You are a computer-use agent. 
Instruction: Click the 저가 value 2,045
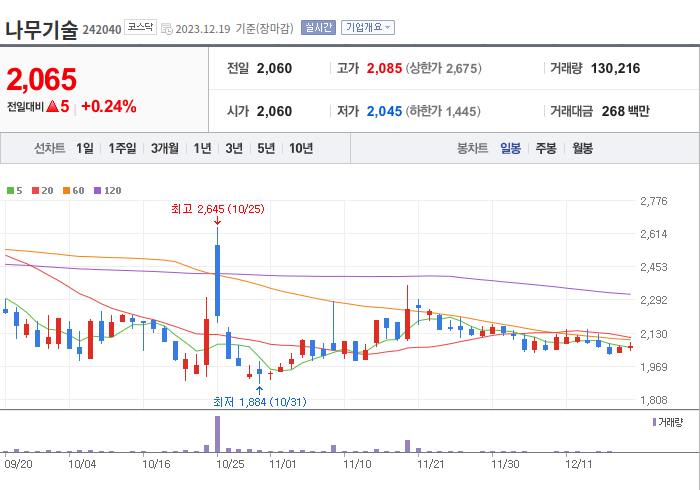click(384, 111)
